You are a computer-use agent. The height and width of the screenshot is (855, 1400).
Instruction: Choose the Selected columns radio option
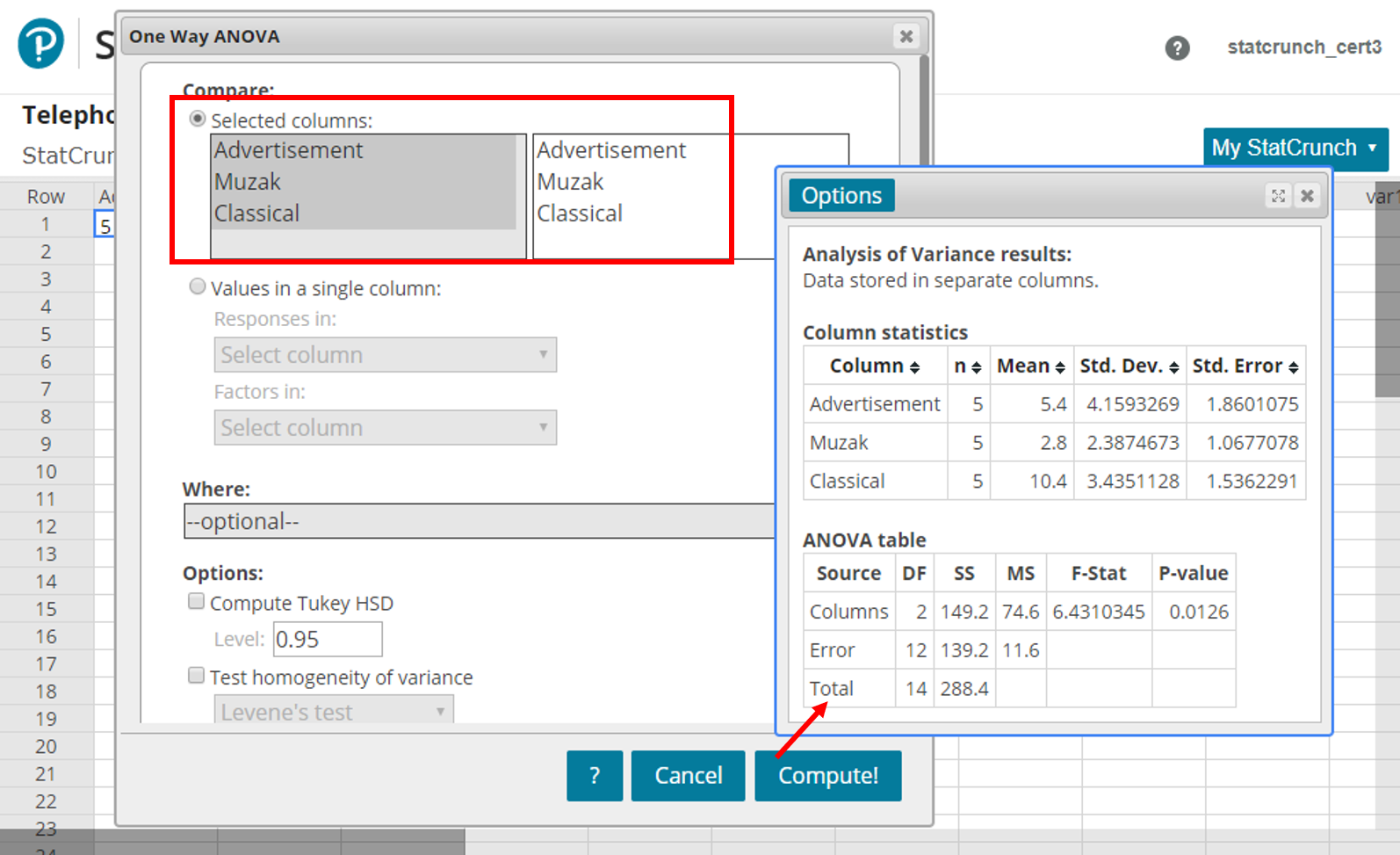(198, 119)
